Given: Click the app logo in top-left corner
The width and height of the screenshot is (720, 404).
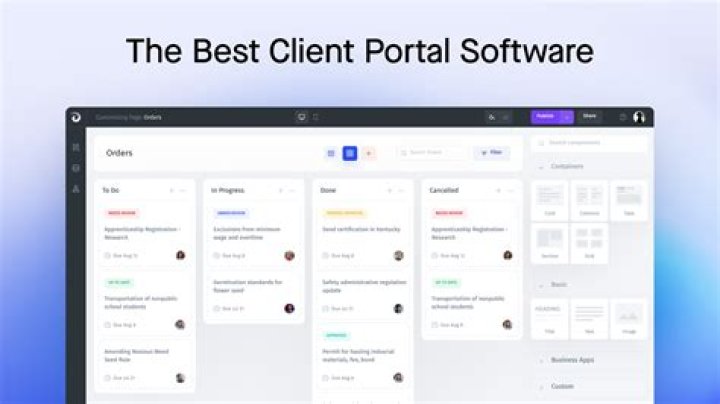Looking at the screenshot, I should pyautogui.click(x=76, y=117).
